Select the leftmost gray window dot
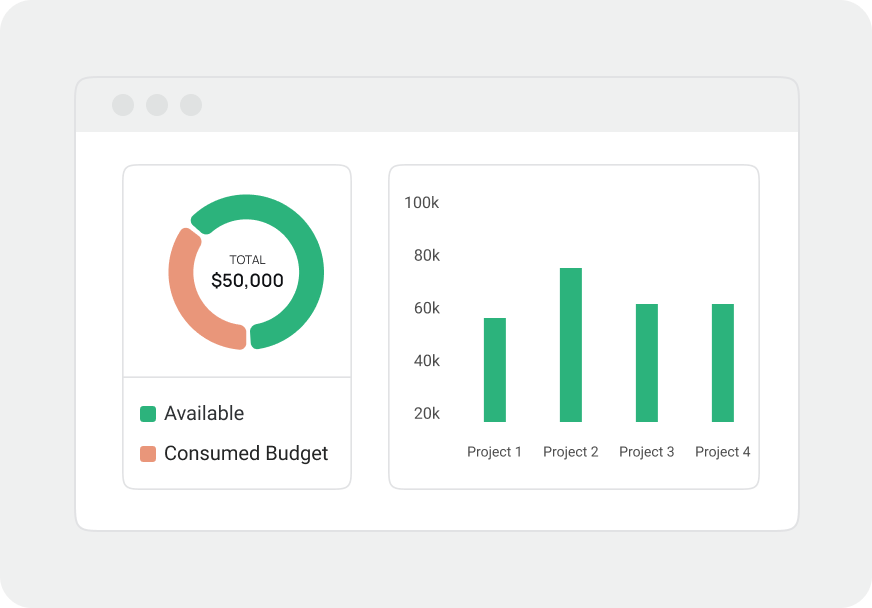The image size is (872, 608). click(123, 104)
